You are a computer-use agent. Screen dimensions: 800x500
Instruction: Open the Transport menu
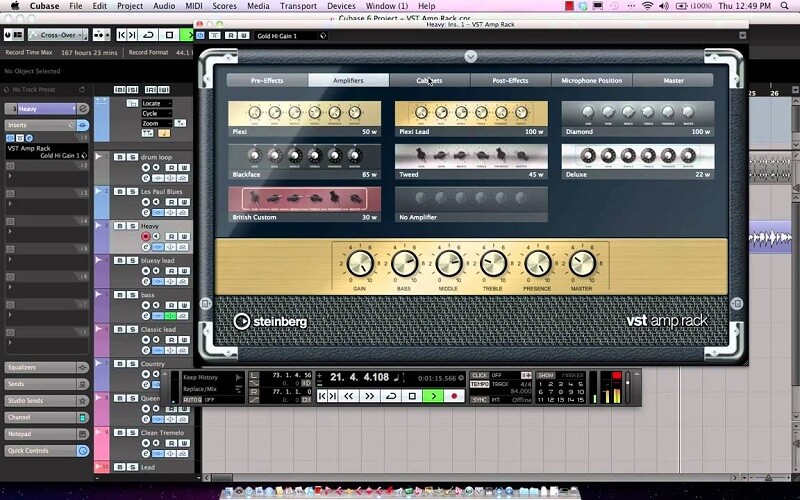pos(298,6)
